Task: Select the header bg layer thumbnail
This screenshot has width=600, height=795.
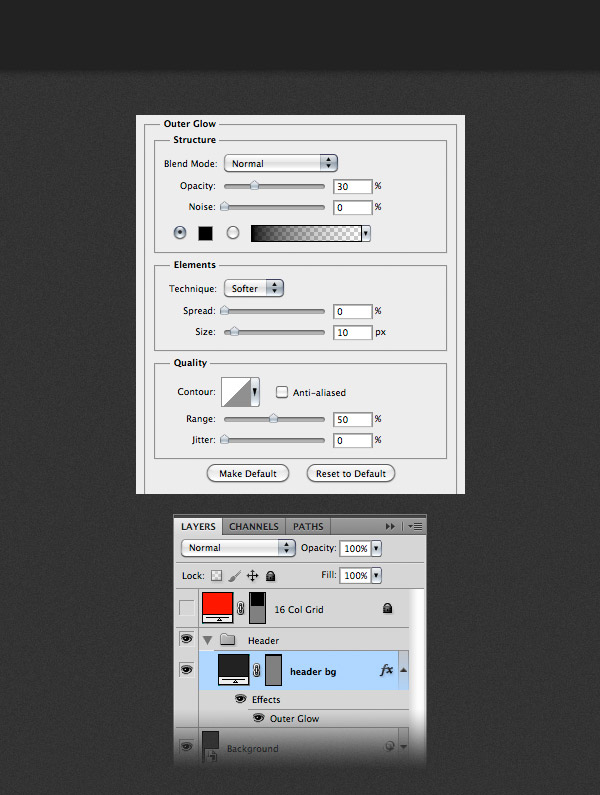Action: click(x=233, y=670)
